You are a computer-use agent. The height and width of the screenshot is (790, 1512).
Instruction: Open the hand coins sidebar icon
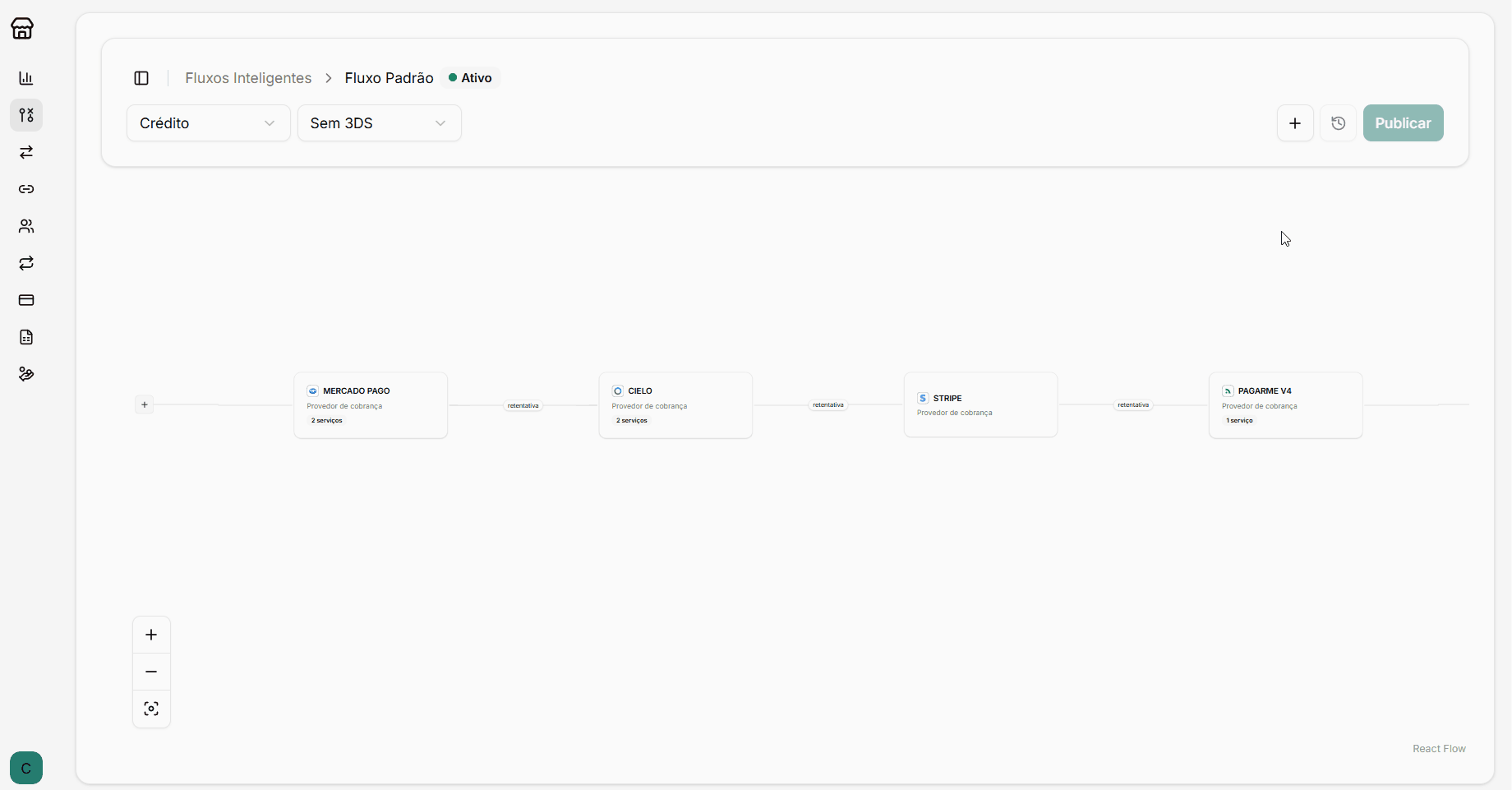coord(26,374)
